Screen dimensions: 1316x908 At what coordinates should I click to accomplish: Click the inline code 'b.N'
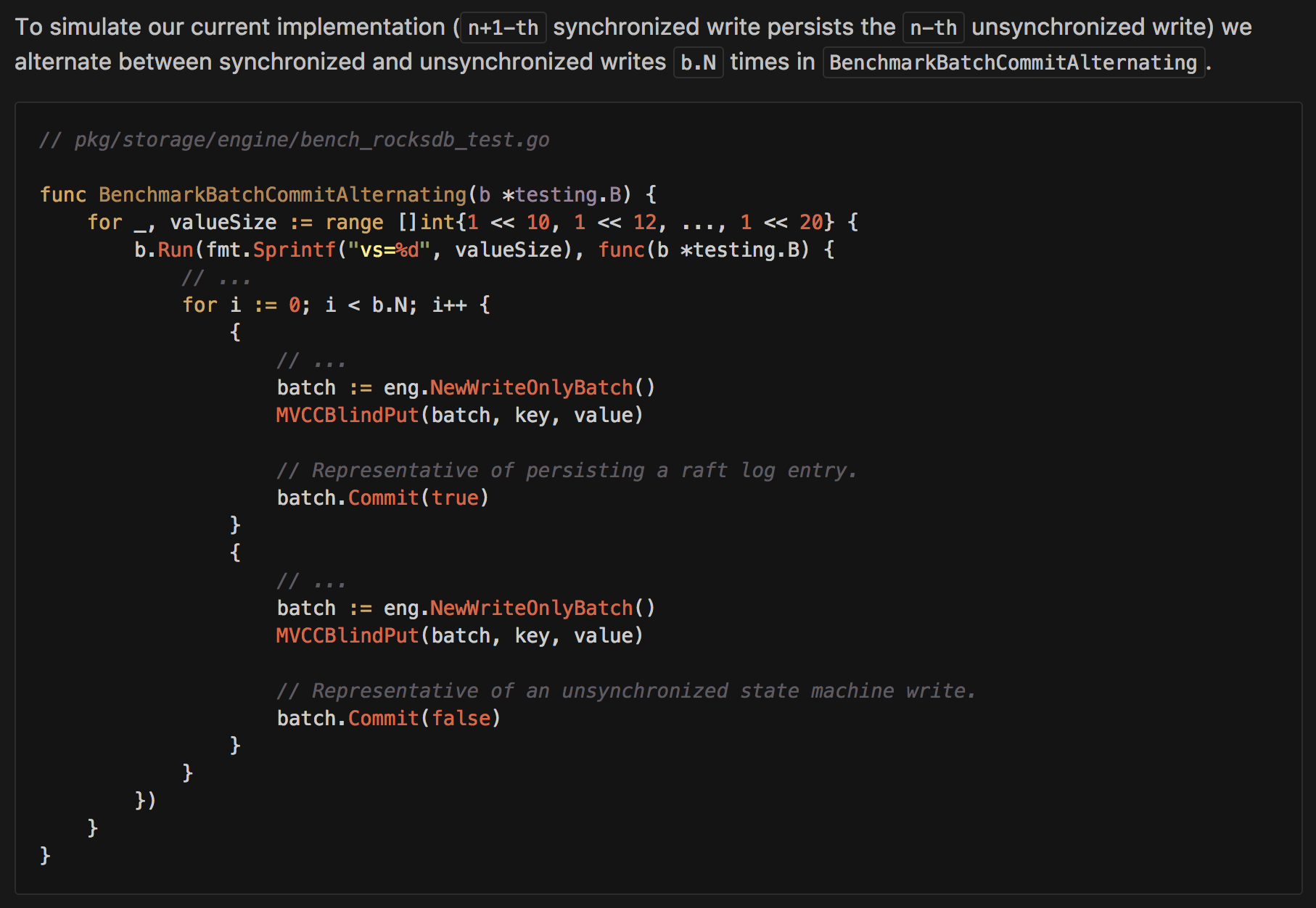(x=698, y=62)
